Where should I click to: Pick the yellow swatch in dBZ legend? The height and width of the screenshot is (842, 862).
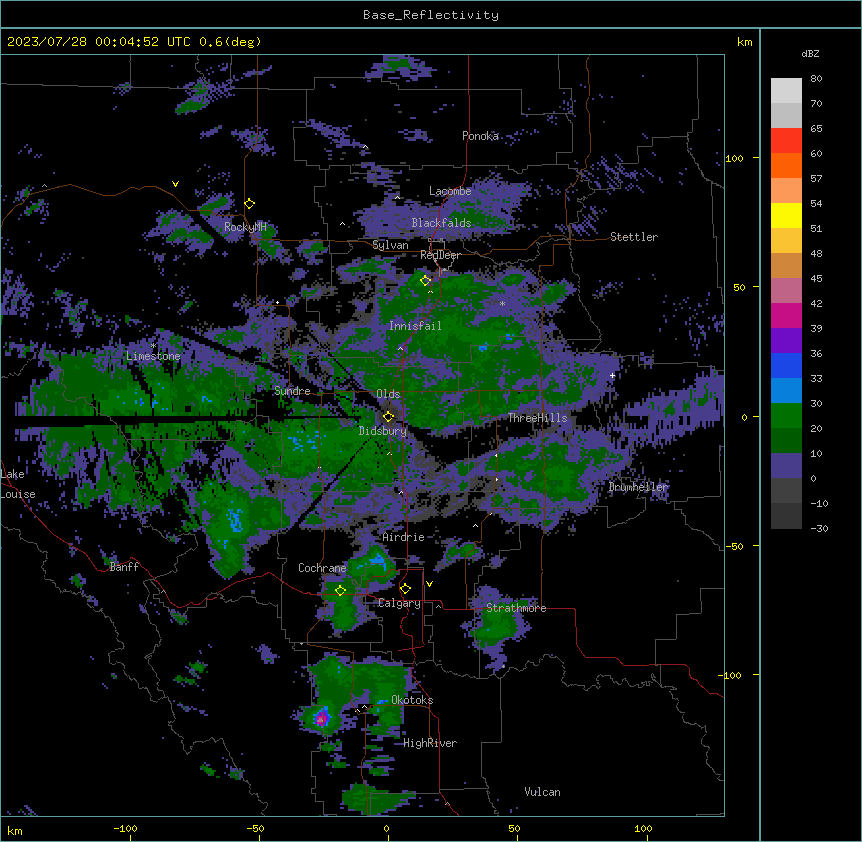click(786, 215)
